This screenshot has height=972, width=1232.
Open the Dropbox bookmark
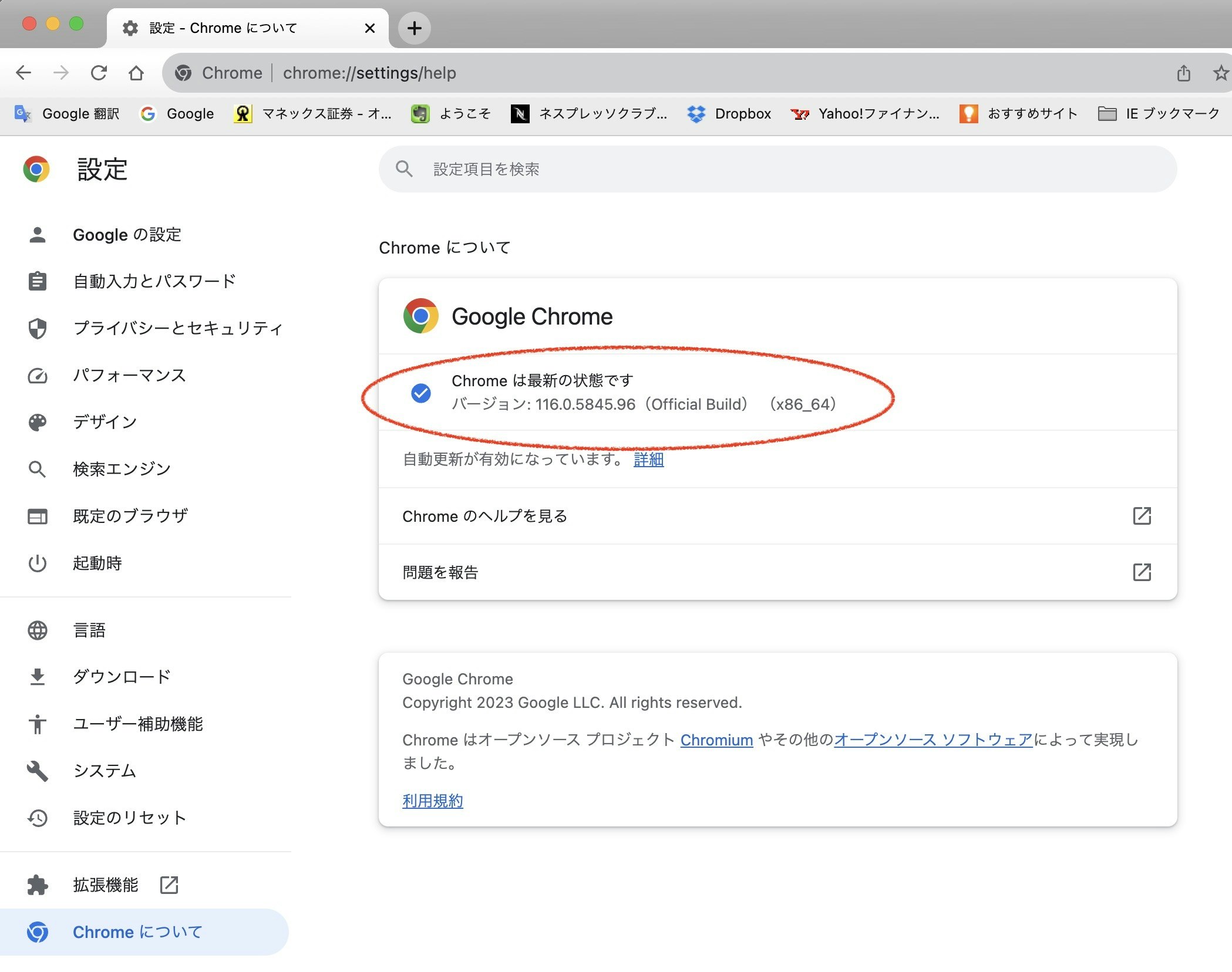[729, 113]
